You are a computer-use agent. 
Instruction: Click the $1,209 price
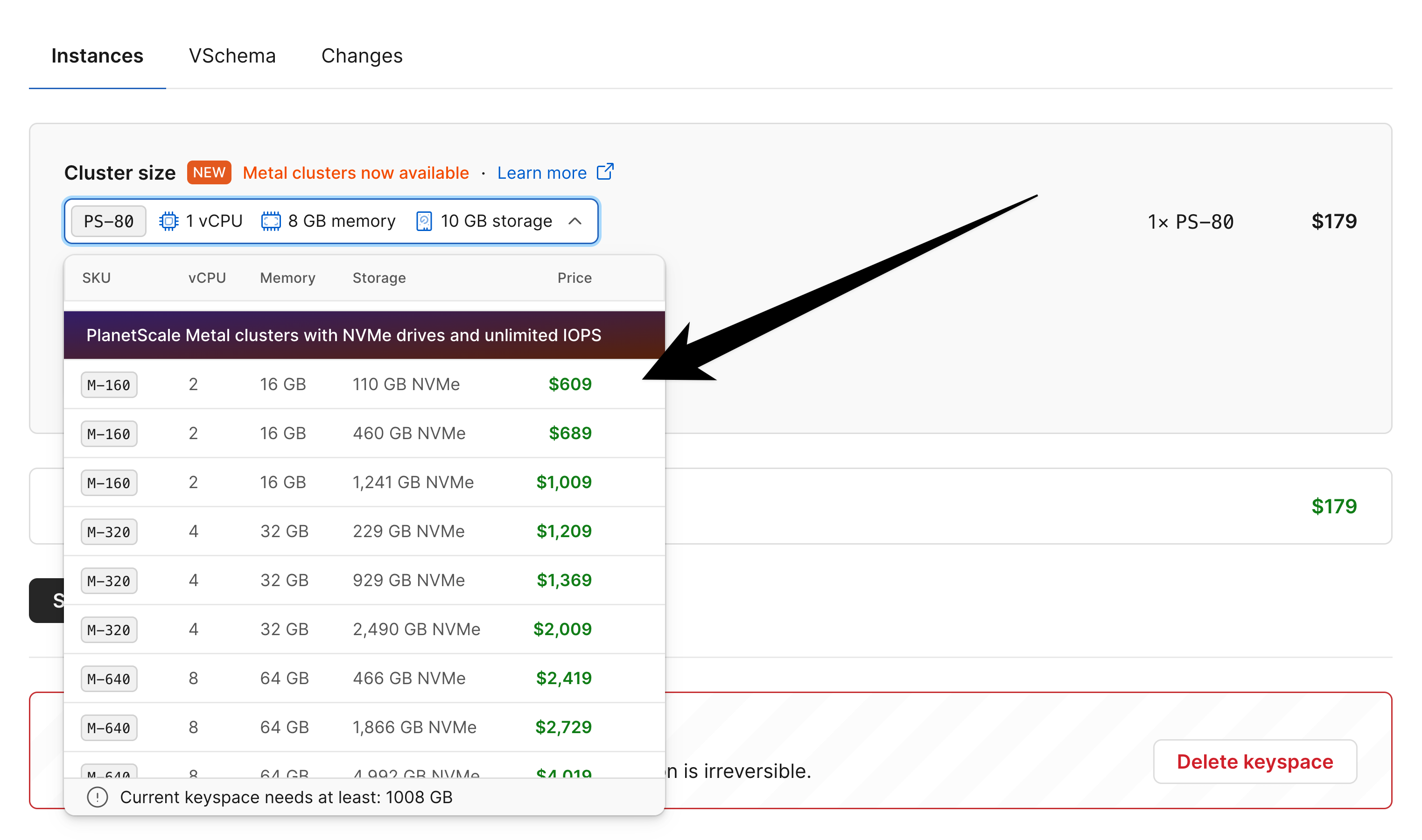[564, 532]
